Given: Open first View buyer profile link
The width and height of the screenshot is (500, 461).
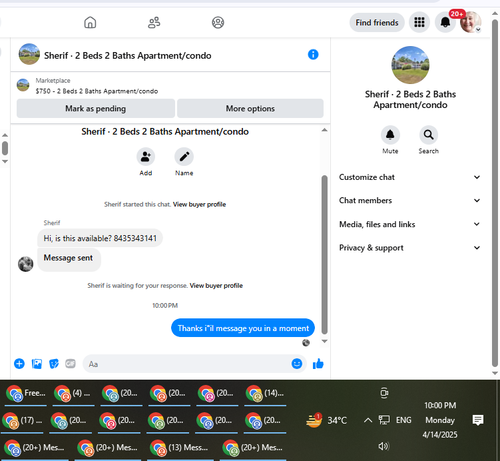Looking at the screenshot, I should [199, 204].
